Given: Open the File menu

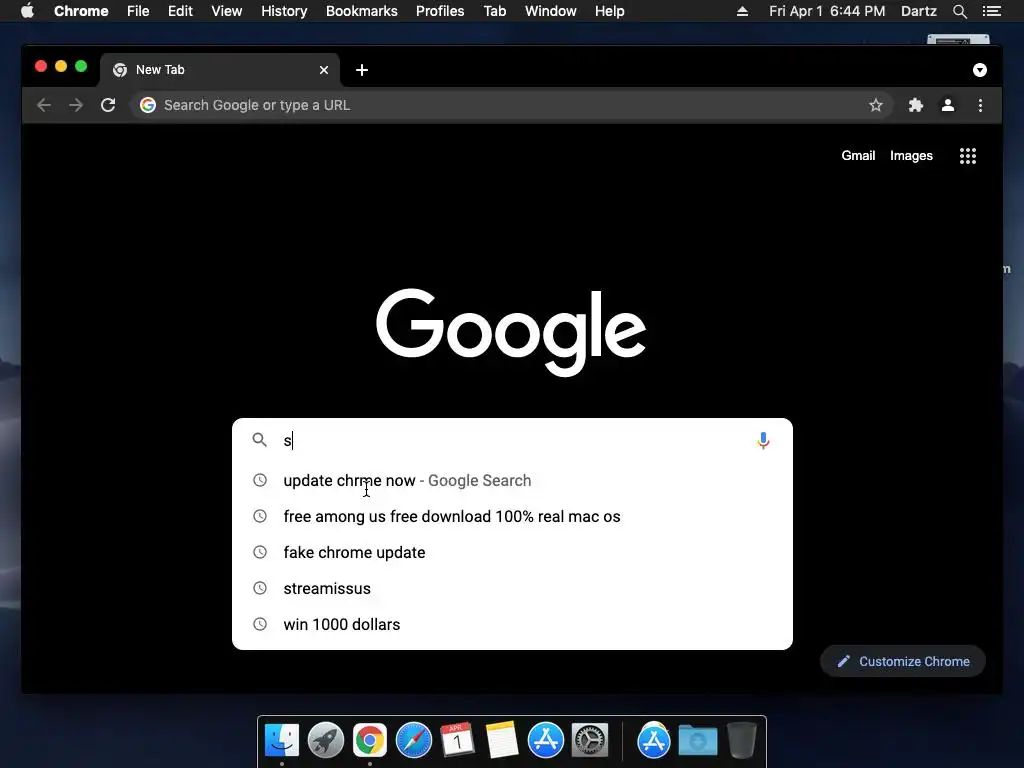Looking at the screenshot, I should point(138,11).
